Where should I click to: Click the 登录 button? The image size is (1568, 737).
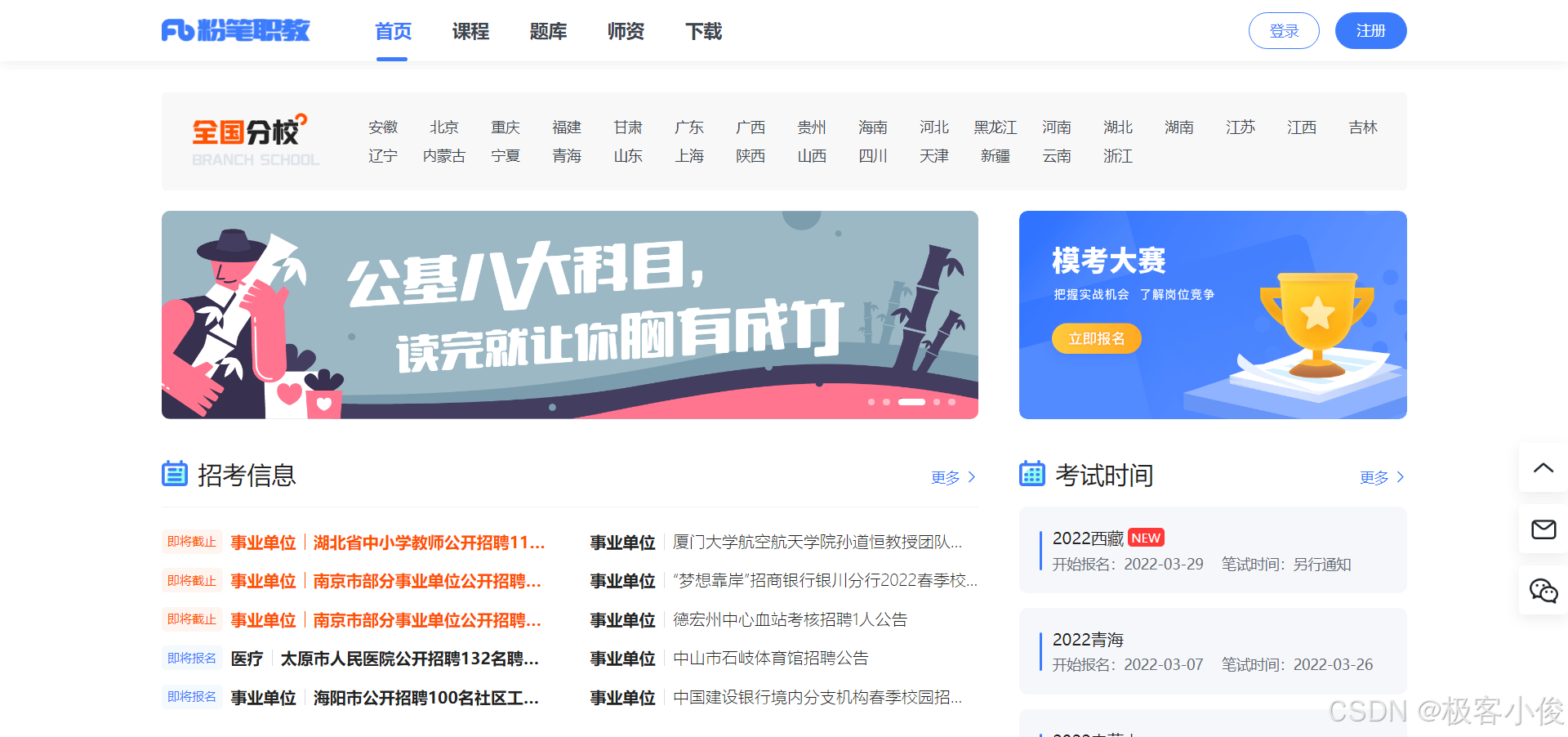[1284, 31]
